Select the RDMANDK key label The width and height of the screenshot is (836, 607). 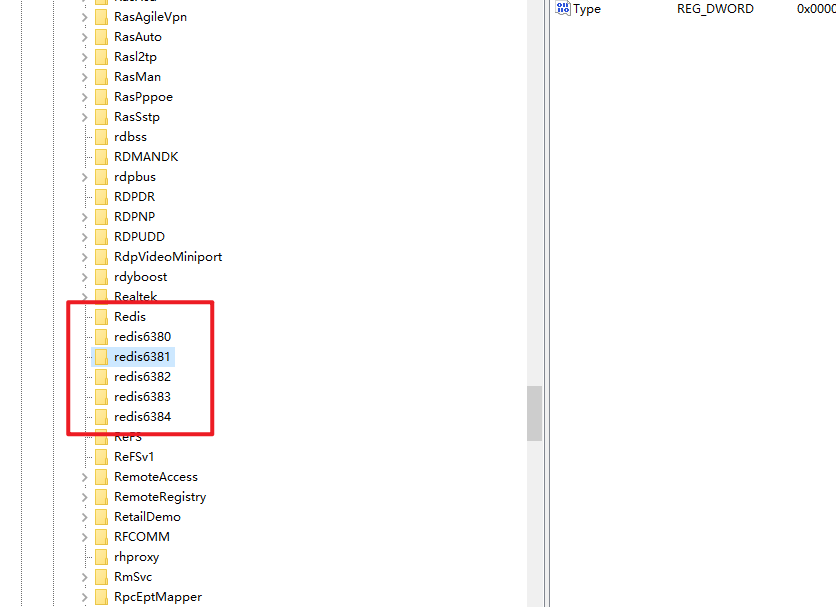point(146,157)
